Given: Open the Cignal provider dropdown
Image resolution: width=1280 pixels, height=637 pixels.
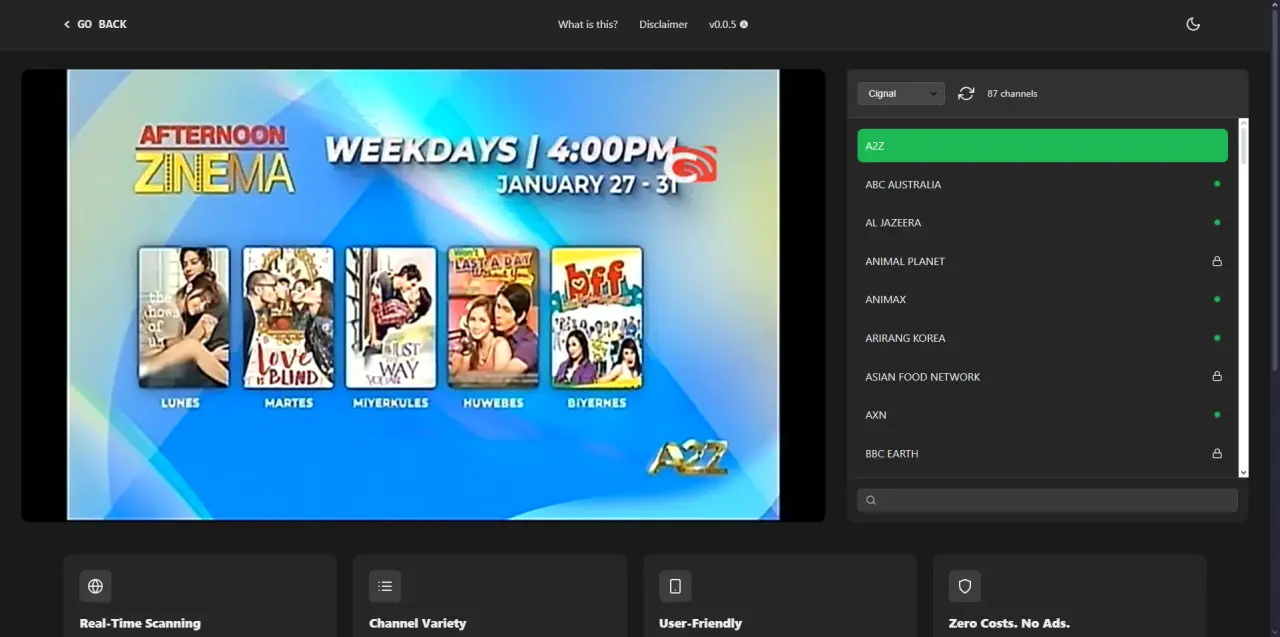Looking at the screenshot, I should [x=900, y=93].
